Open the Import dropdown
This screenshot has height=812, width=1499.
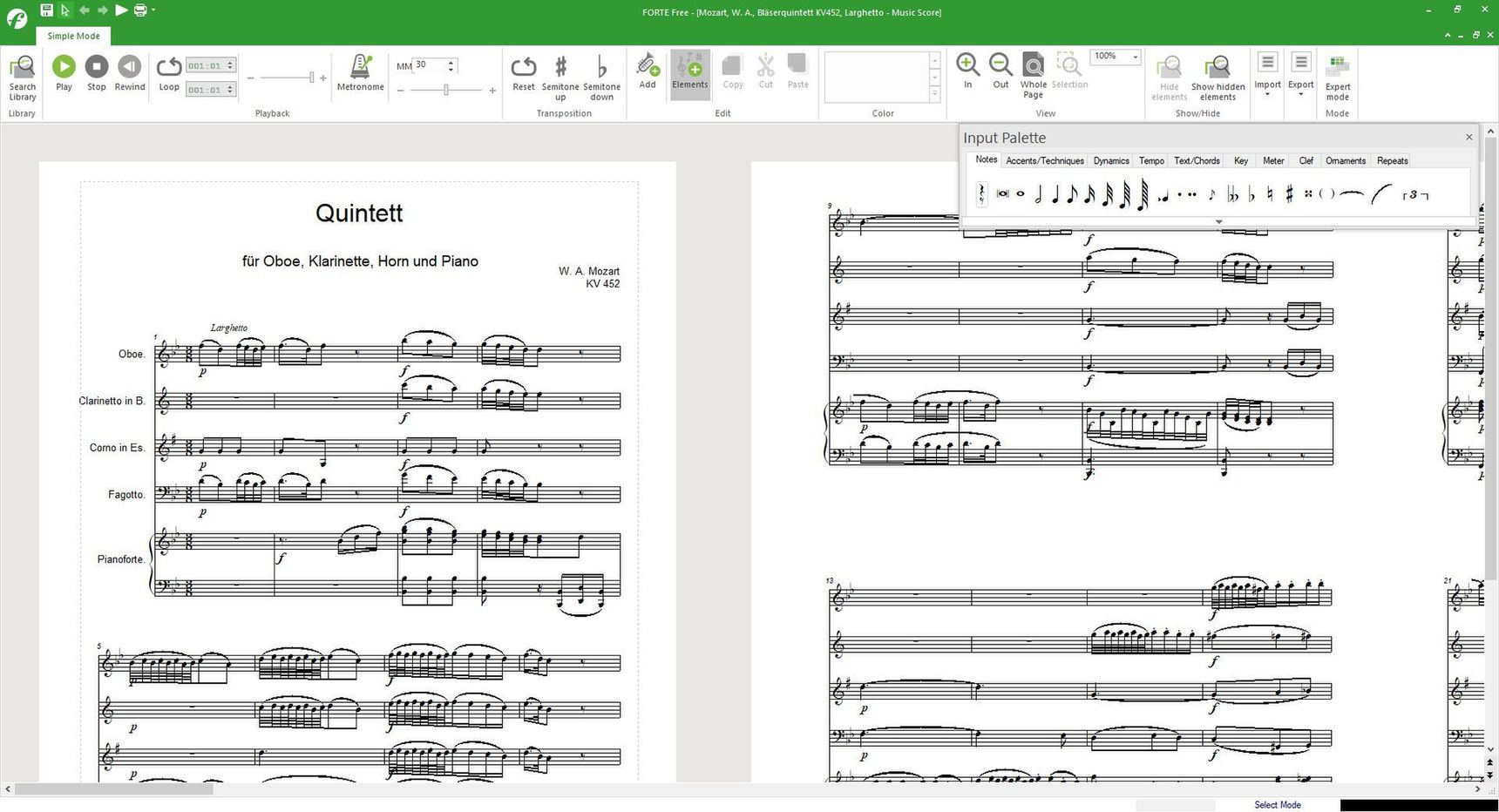pyautogui.click(x=1267, y=74)
